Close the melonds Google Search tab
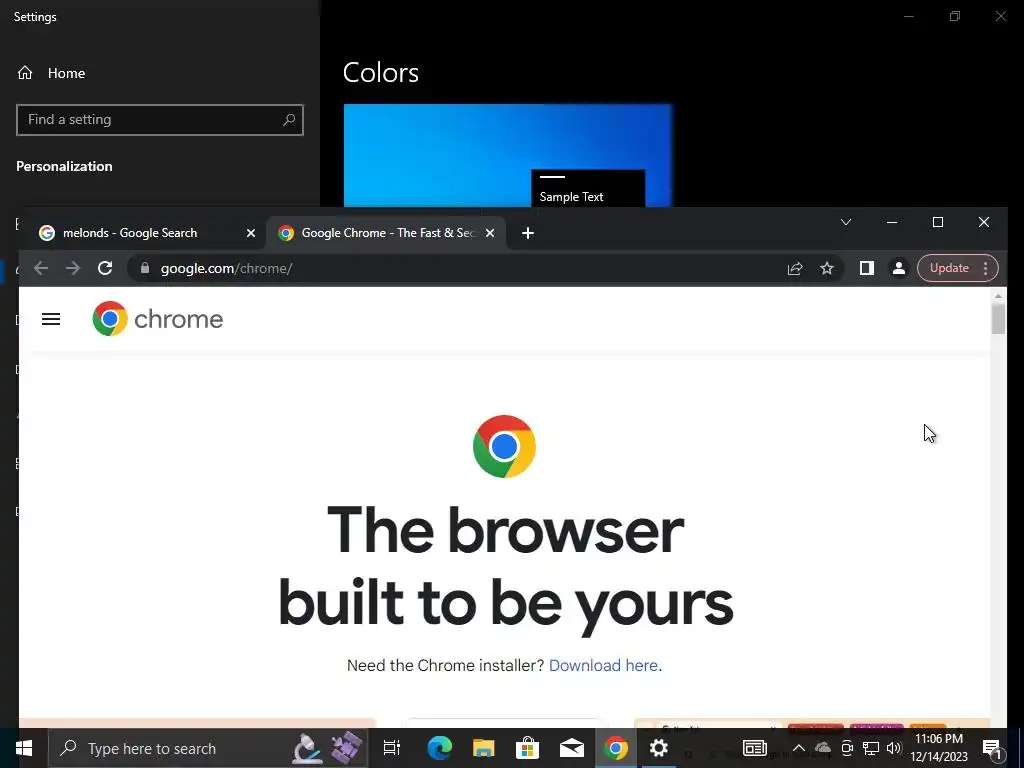This screenshot has width=1024, height=768. point(251,233)
